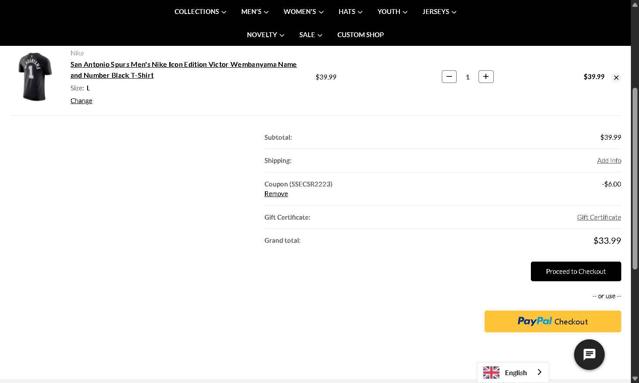Screen dimensions: 639x383
Task: Click the Coupon (SSECSR2223) label
Action: (298, 184)
